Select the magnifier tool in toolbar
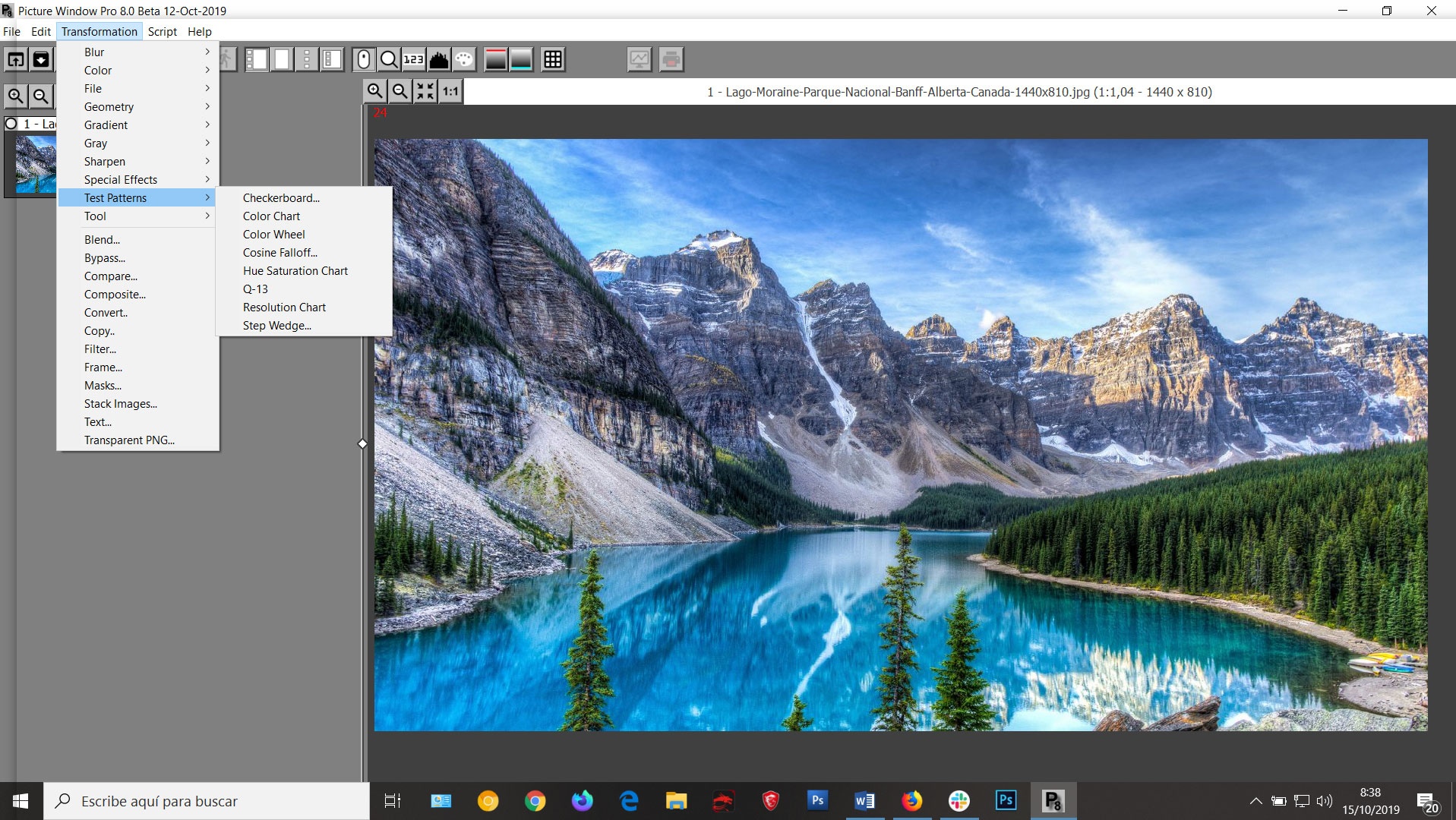 coord(389,59)
